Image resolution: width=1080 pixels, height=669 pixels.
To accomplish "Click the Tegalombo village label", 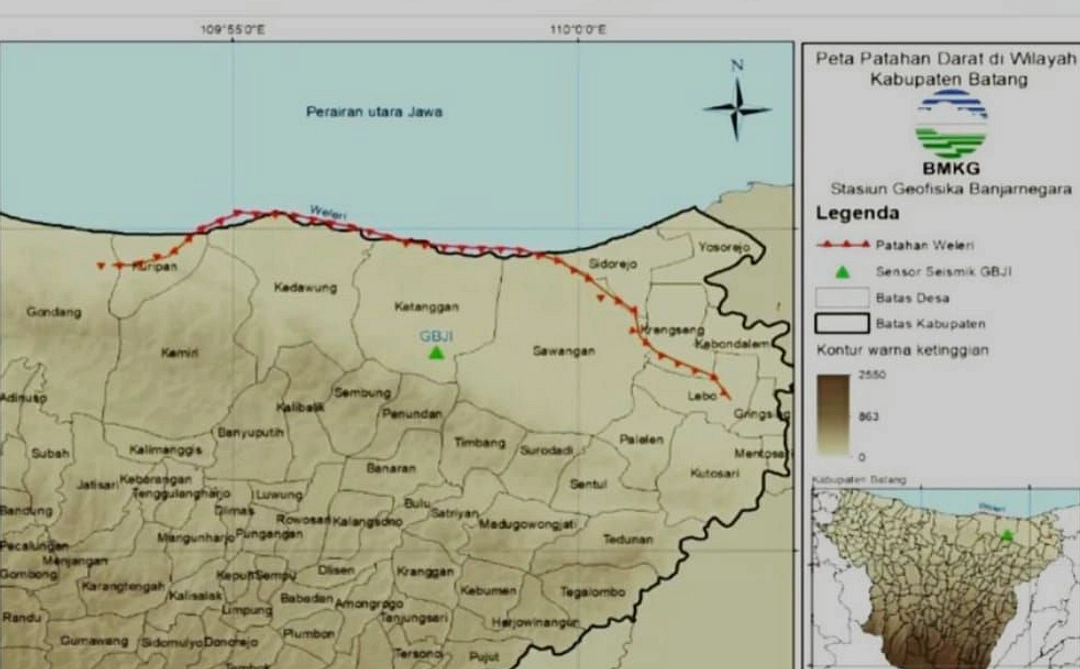I will click(x=592, y=592).
